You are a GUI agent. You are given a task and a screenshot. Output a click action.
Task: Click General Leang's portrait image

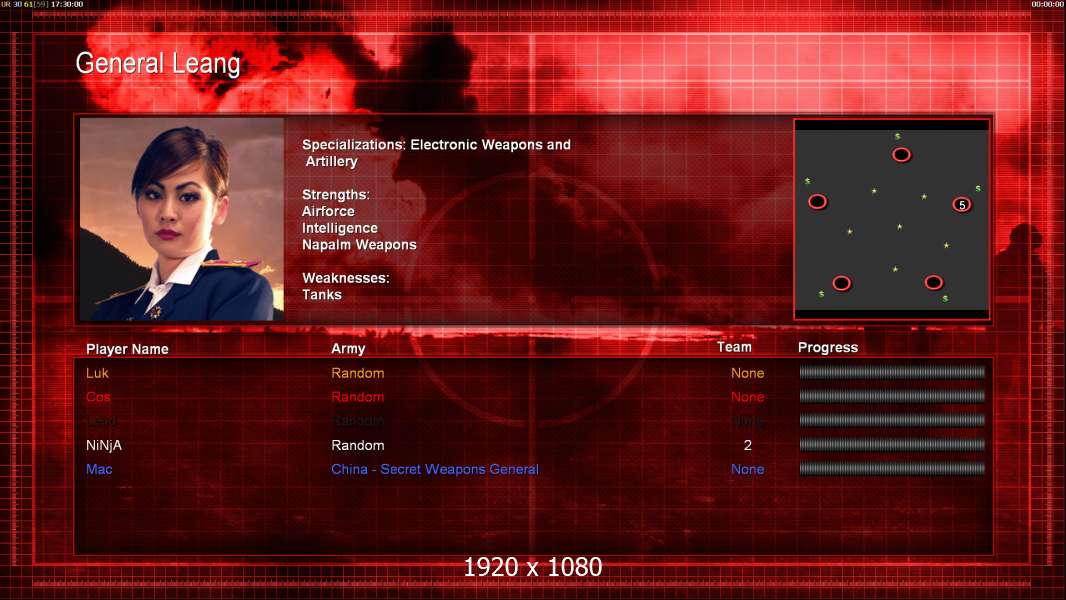(182, 219)
